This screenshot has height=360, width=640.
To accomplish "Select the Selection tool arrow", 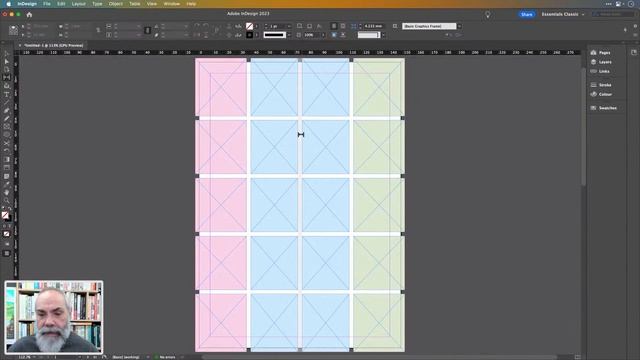I will [x=7, y=53].
